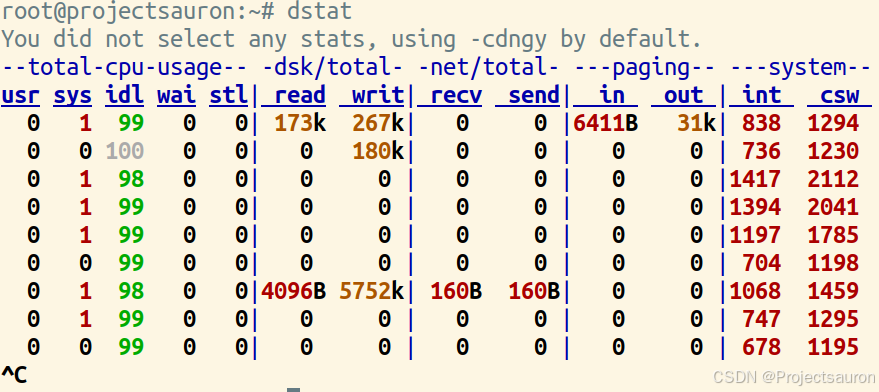Click the idle value '98' in the 1417 row
This screenshot has width=879, height=392.
point(131,179)
